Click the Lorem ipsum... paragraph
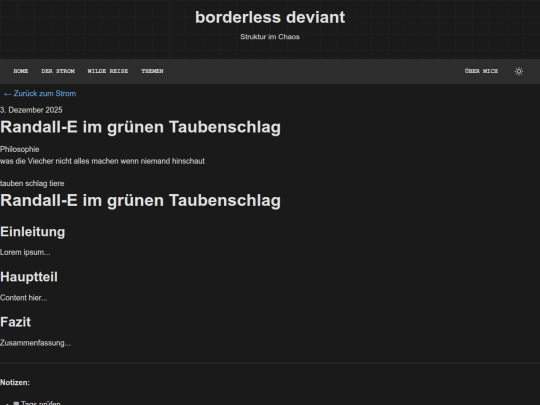Screen dimensions: 540x405 pos(25,252)
